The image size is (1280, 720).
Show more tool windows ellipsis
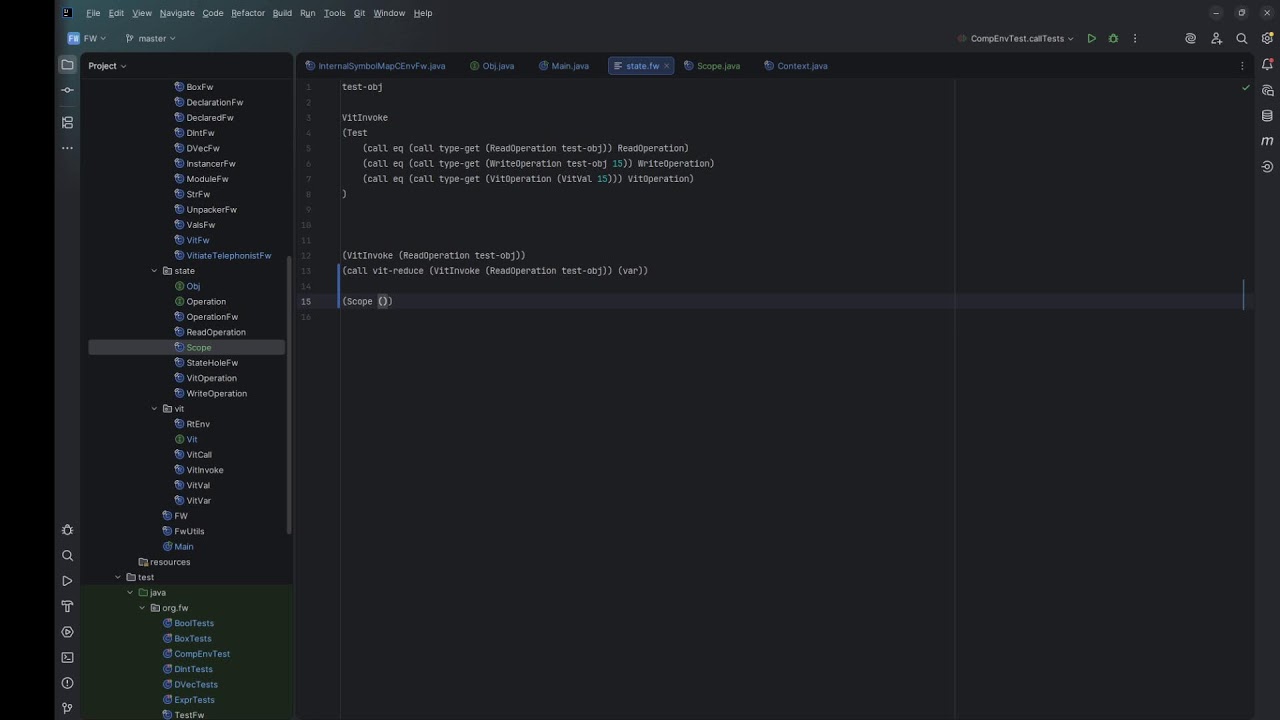coord(67,148)
